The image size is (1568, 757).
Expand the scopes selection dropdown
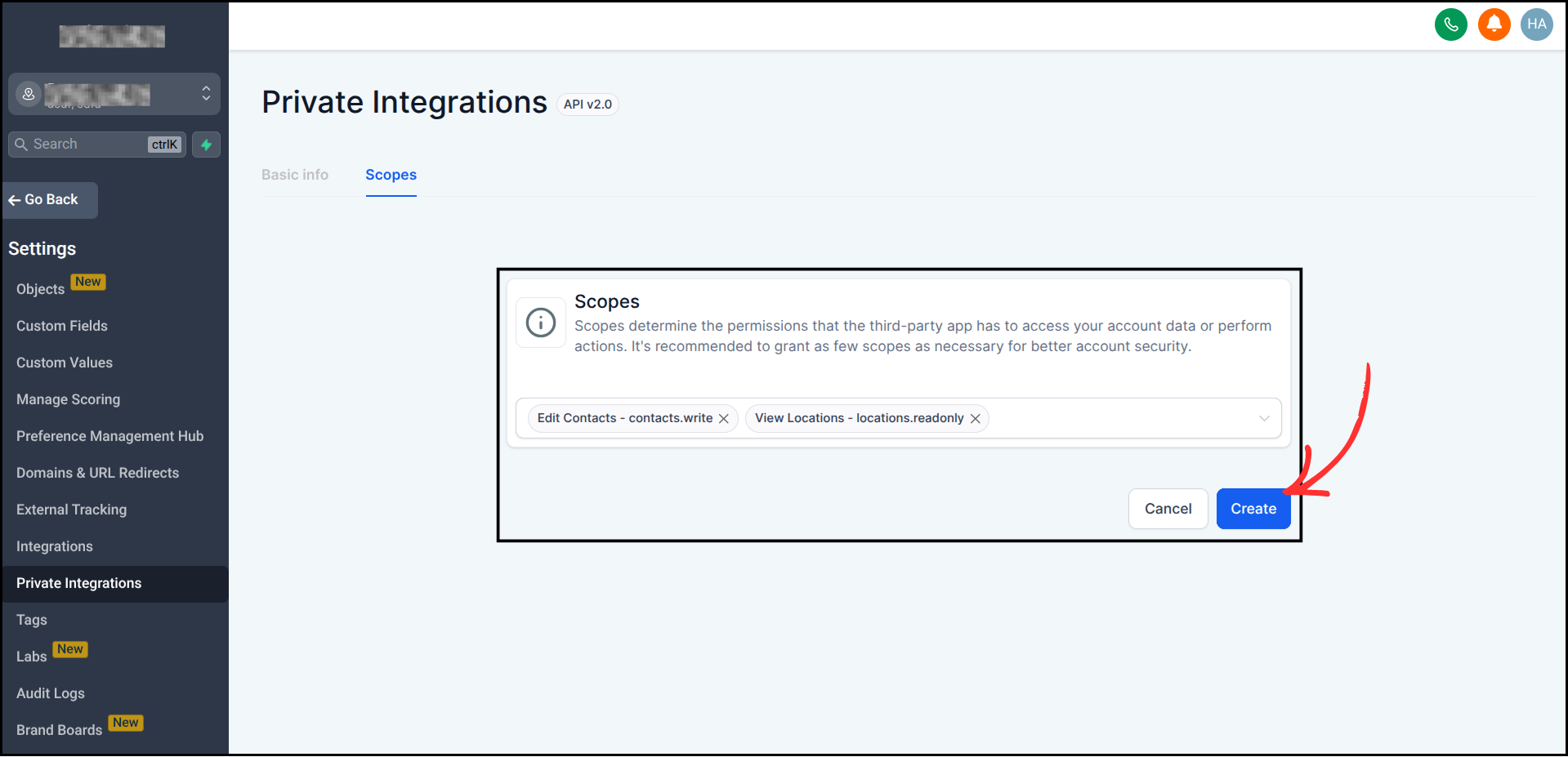click(x=1265, y=418)
